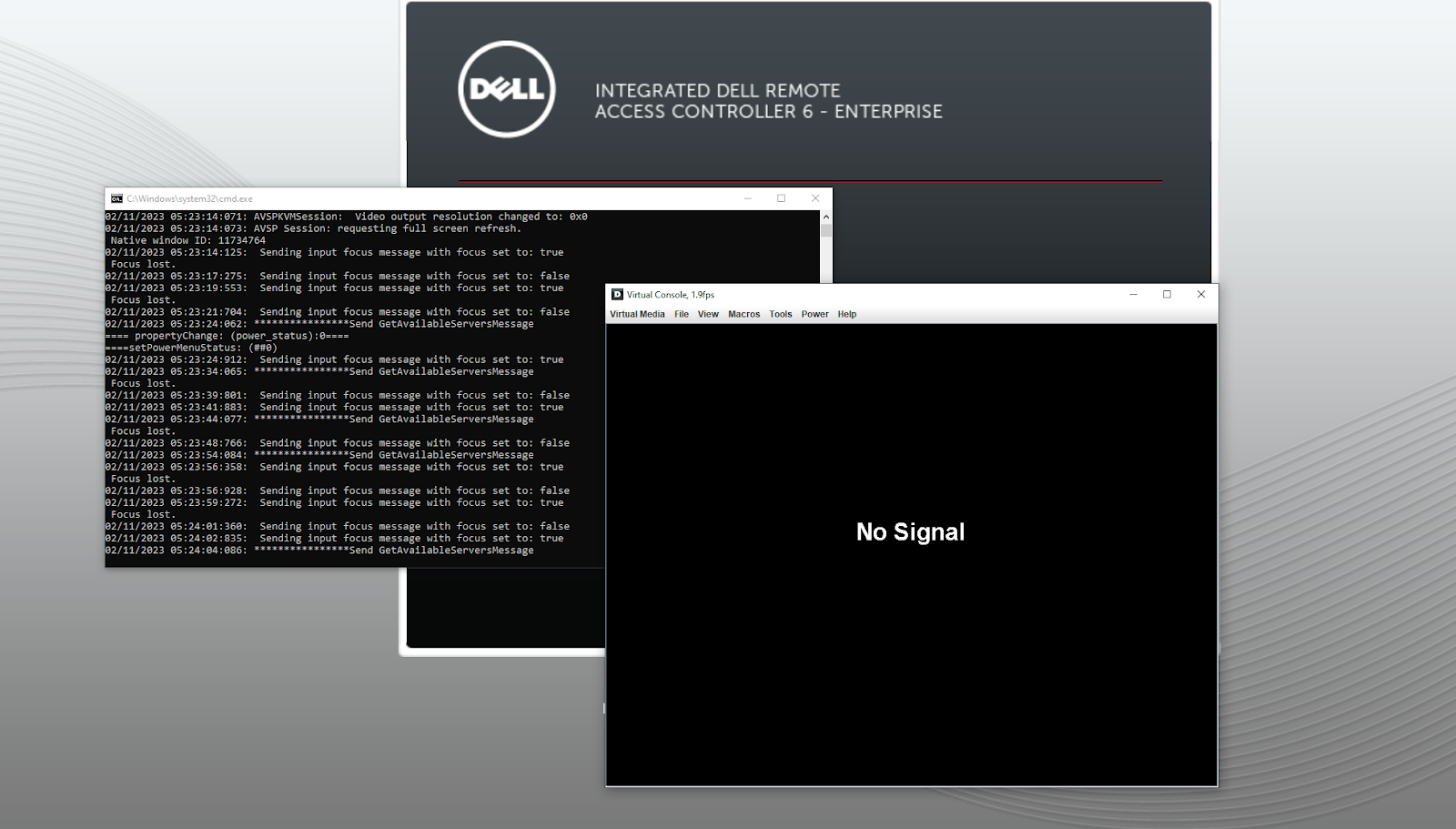Click the No Signal text in console
This screenshot has height=829, width=1456.
(910, 532)
